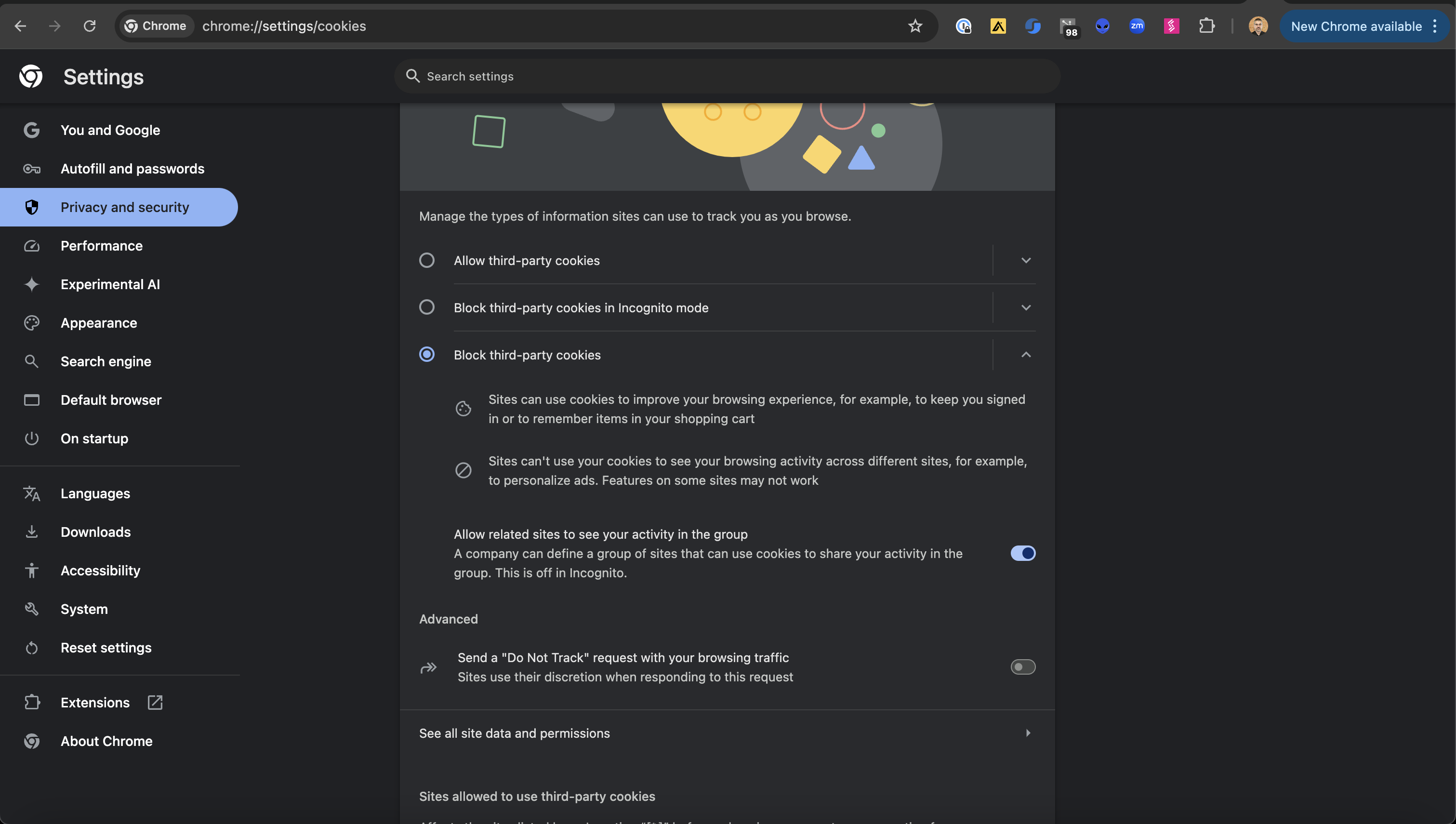Reload the page with the refresh icon
1456x824 pixels.
(89, 26)
